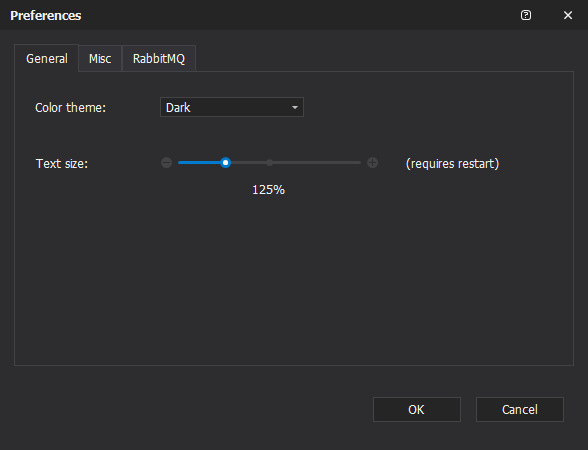Confirm settings with OK button
Image resolution: width=588 pixels, height=450 pixels.
point(417,410)
